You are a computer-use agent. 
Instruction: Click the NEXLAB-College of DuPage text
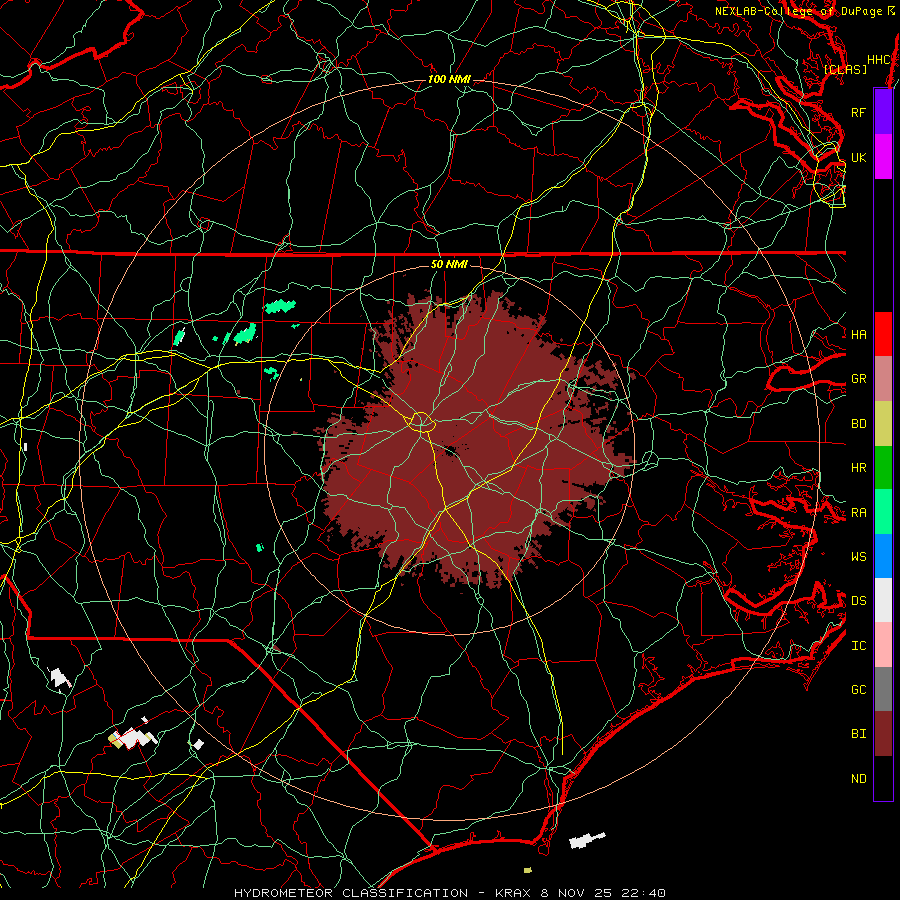[x=799, y=11]
